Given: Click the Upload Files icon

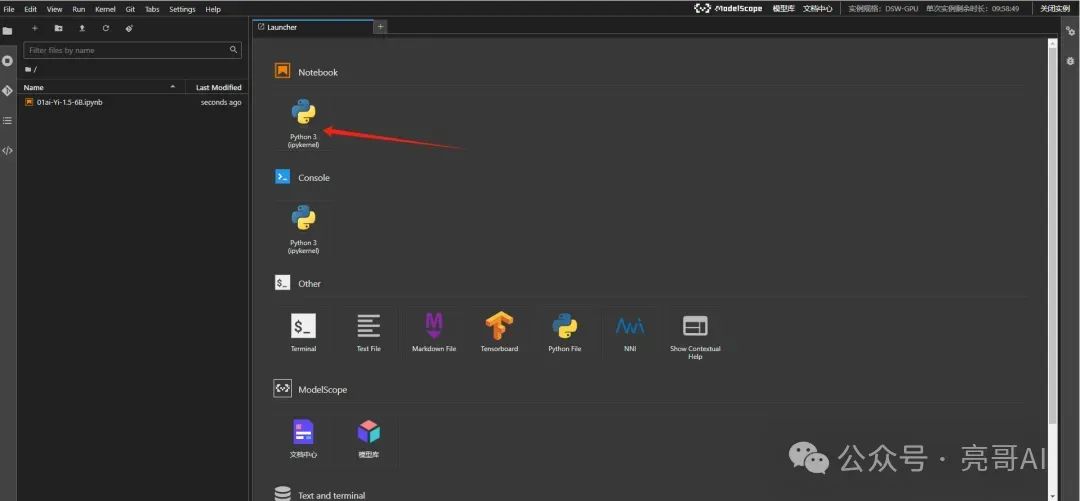Looking at the screenshot, I should pos(82,28).
